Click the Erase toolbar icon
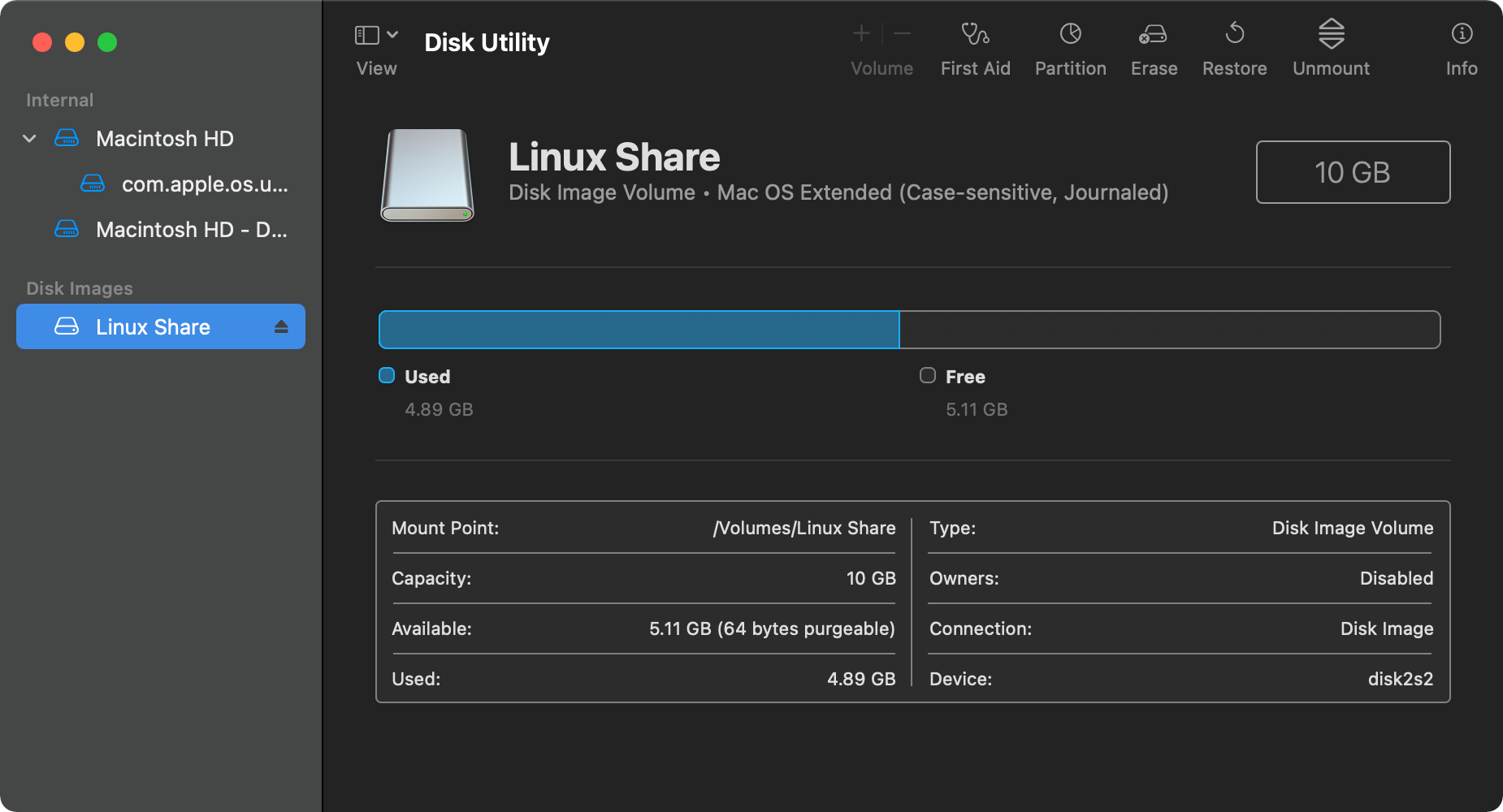1503x812 pixels. [1153, 34]
